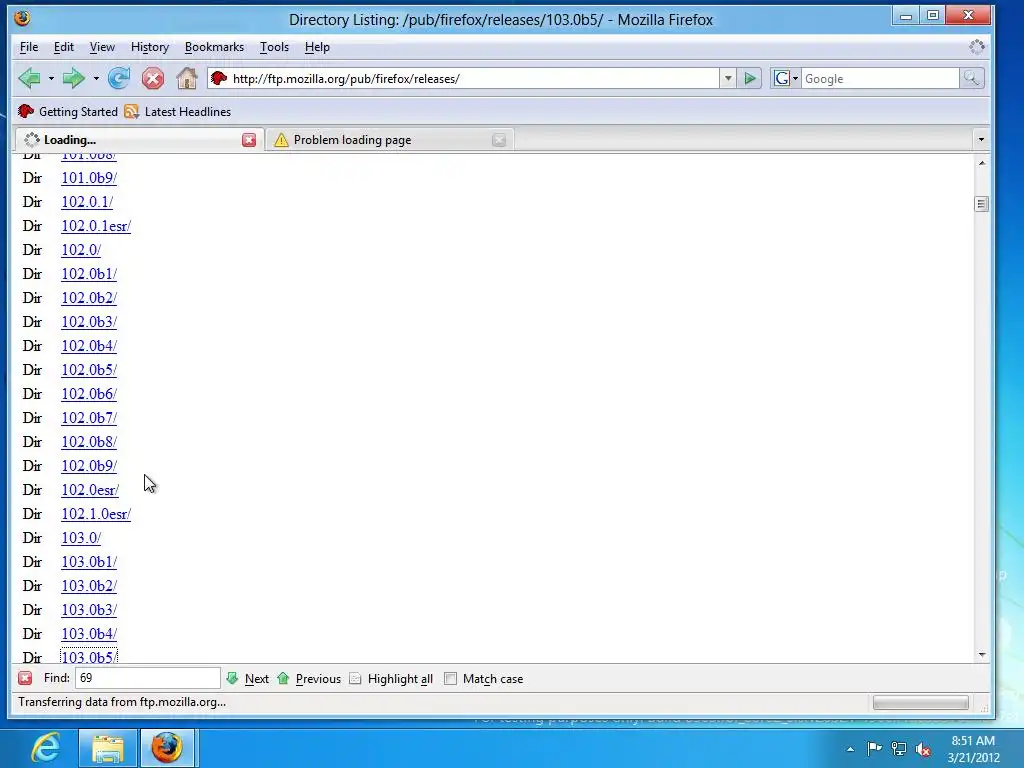This screenshot has height=768, width=1024.
Task: Open the 103.0b1/ directory link
Action: pyautogui.click(x=89, y=562)
